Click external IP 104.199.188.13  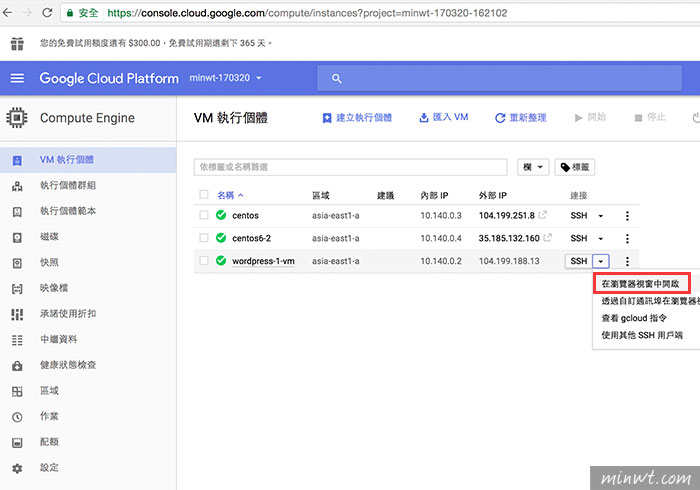[x=509, y=261]
